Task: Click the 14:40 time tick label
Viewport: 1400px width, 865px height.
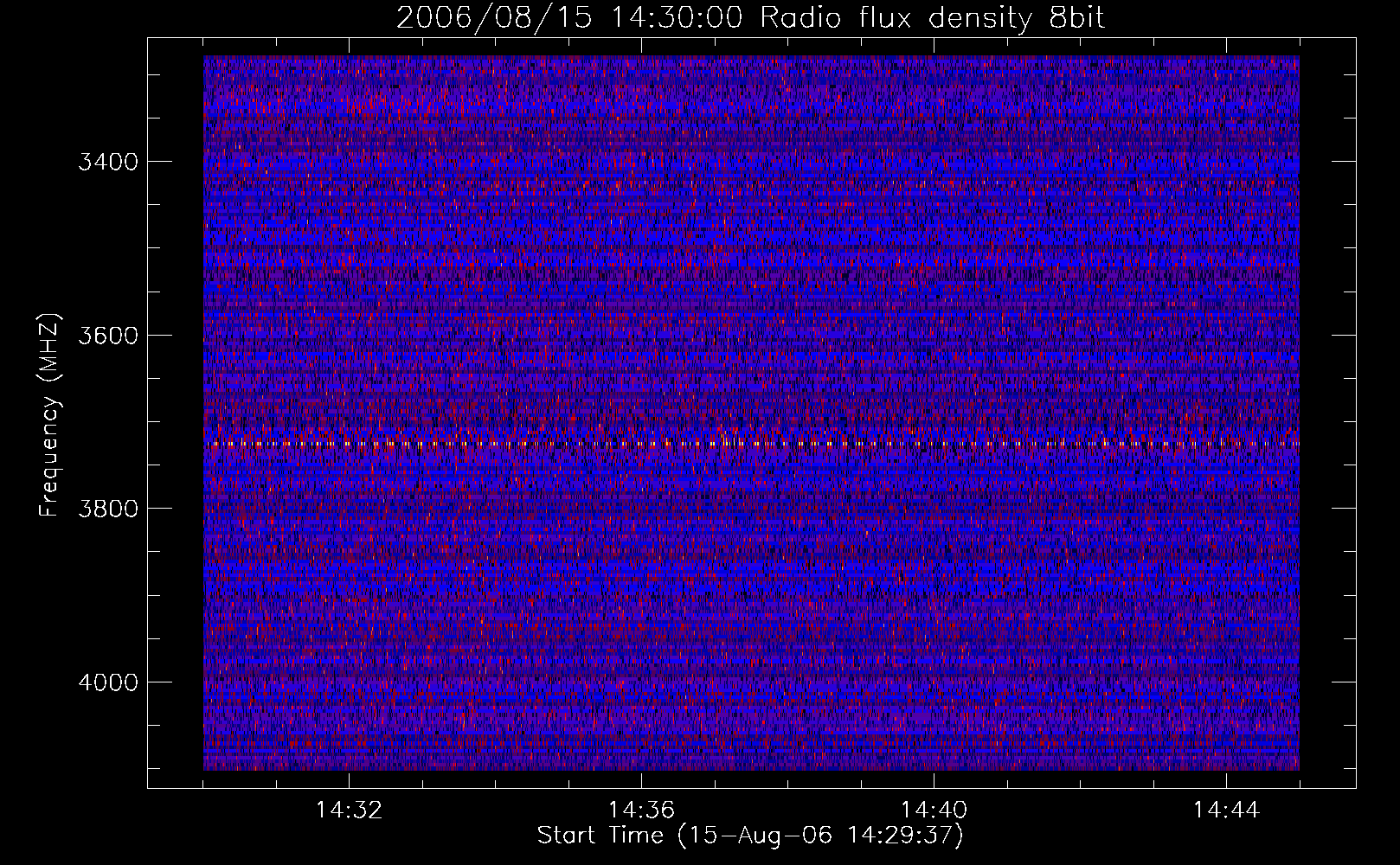Action: [934, 811]
